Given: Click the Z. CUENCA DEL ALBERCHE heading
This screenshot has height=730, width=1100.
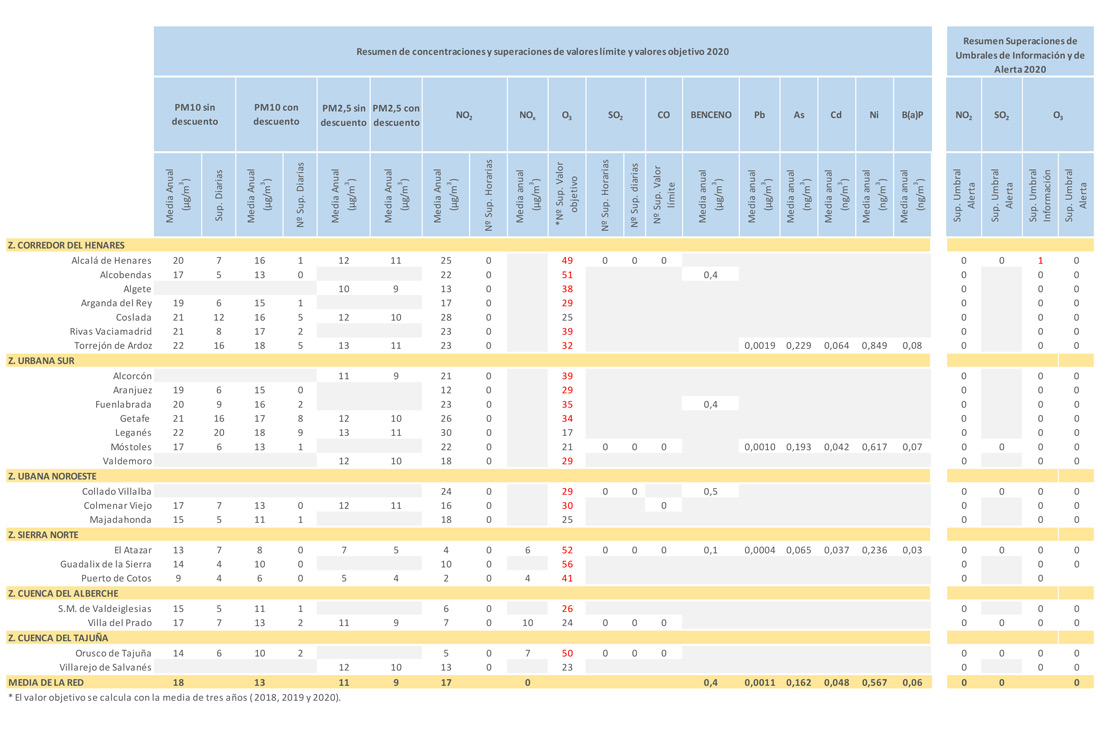Looking at the screenshot, I should [64, 593].
